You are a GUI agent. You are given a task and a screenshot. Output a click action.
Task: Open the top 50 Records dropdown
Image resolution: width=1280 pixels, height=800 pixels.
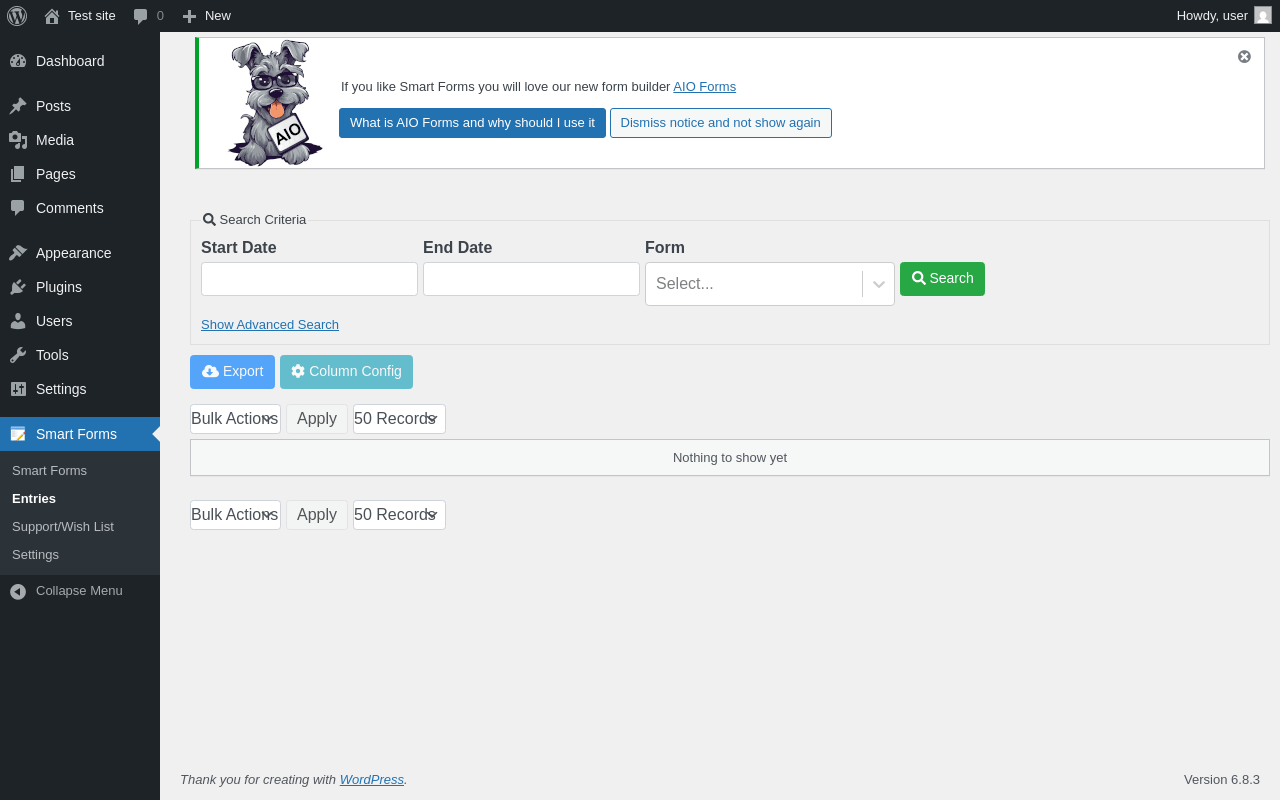(399, 419)
